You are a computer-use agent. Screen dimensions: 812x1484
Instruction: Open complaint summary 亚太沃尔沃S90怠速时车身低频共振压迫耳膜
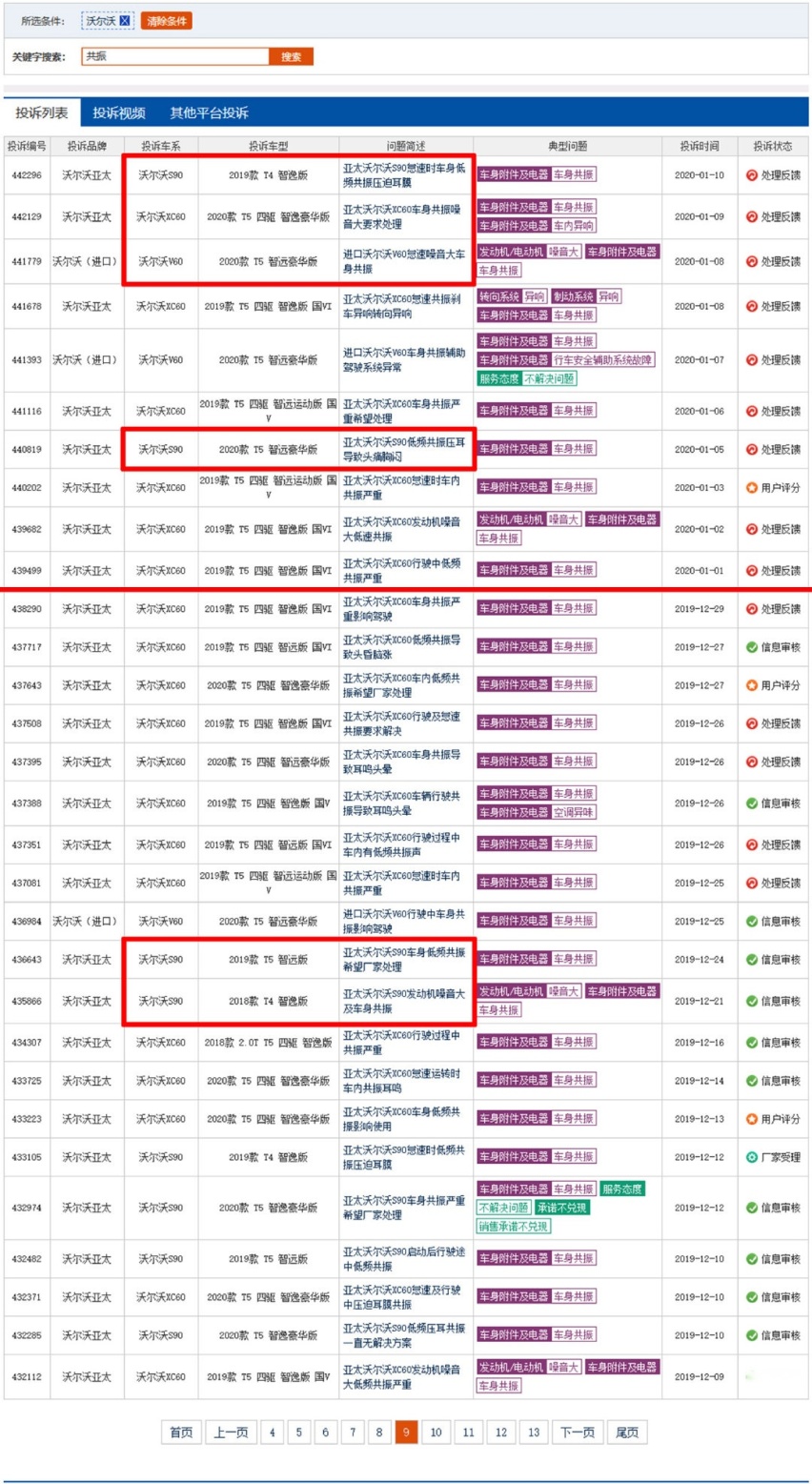(404, 175)
